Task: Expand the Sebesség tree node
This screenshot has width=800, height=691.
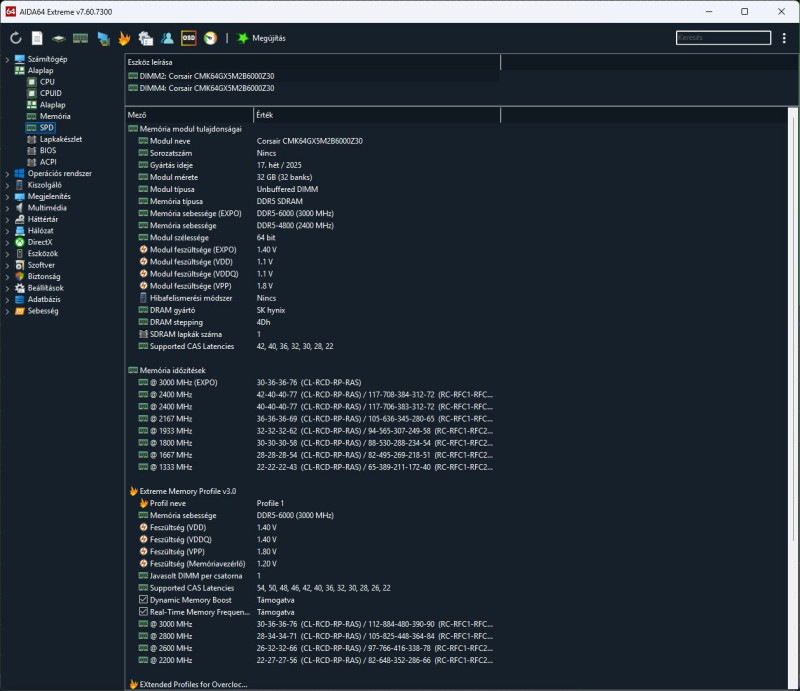Action: click(x=7, y=311)
